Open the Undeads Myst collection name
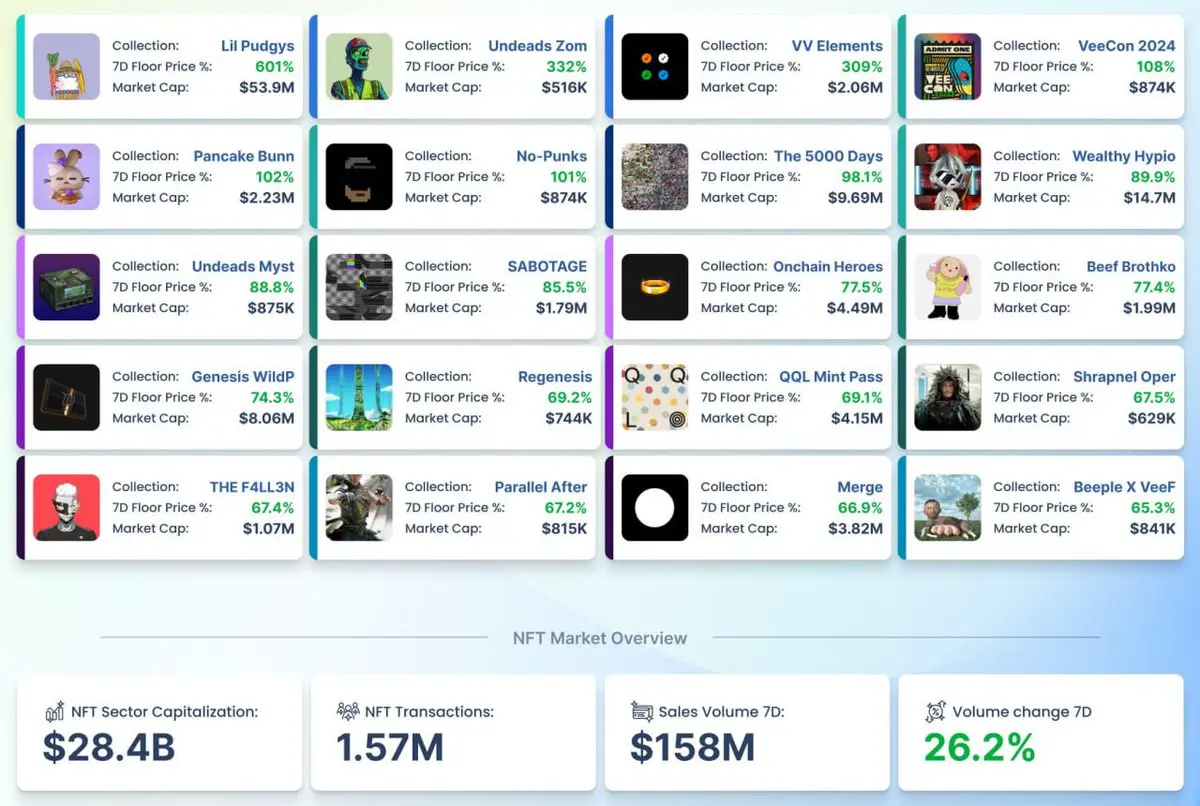 243,266
